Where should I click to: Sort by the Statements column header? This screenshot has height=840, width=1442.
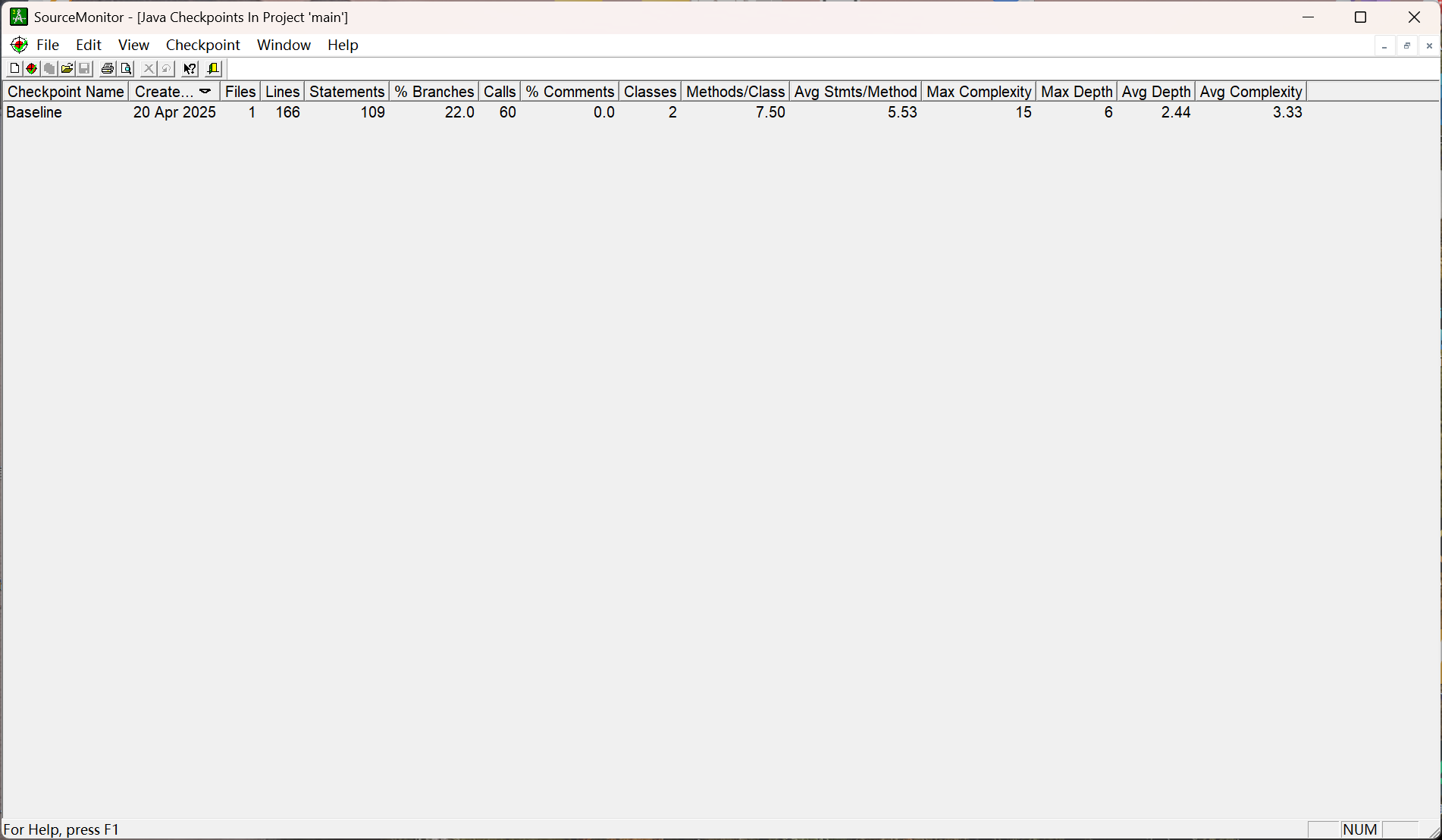tap(347, 92)
